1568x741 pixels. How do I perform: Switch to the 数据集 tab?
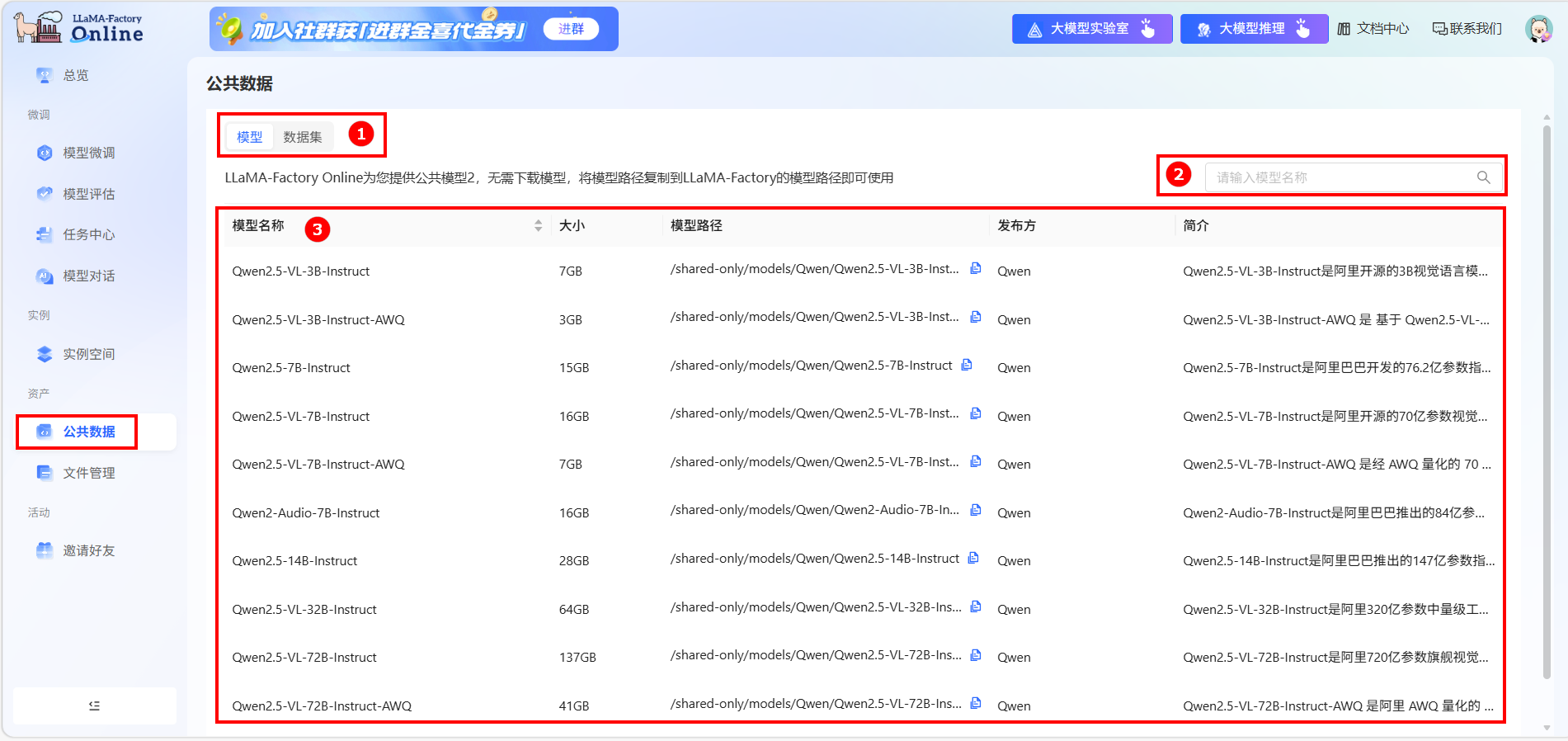[303, 137]
